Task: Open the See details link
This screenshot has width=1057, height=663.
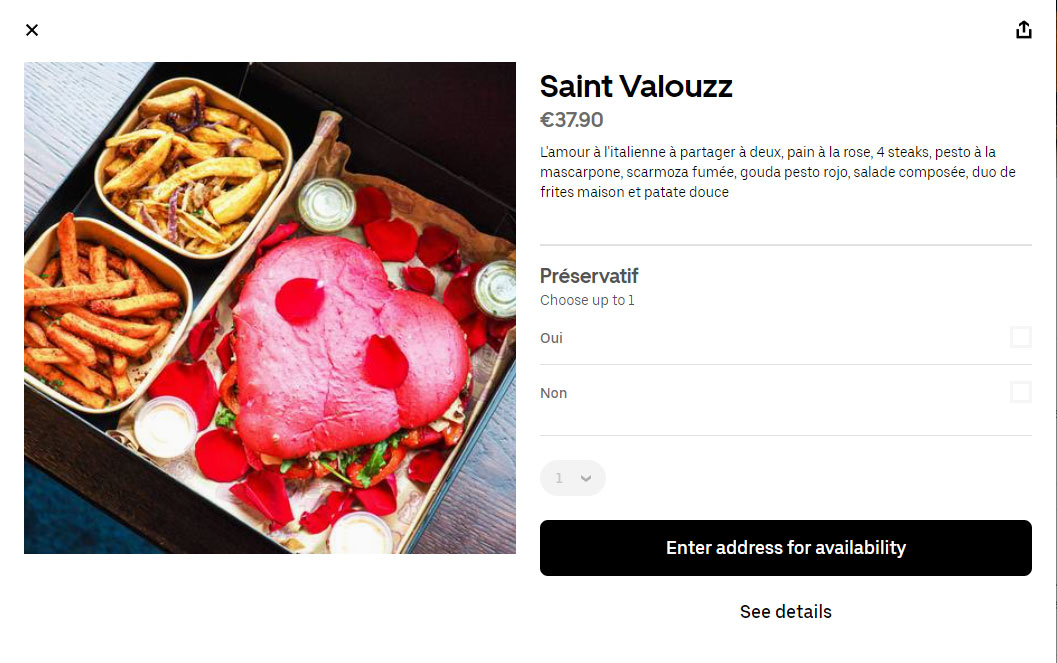Action: 785,611
